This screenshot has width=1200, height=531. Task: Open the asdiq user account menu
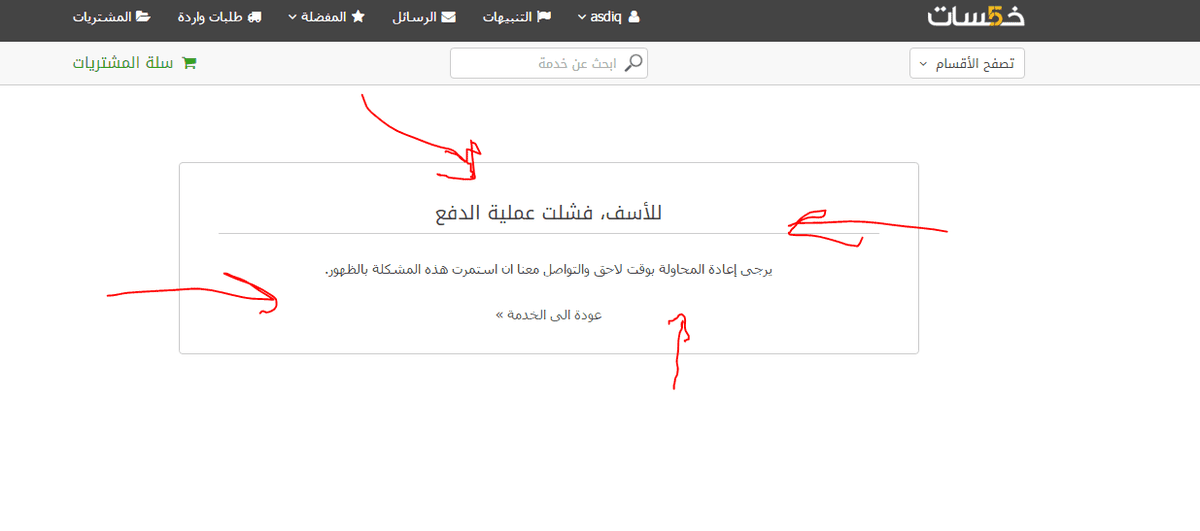pos(608,17)
